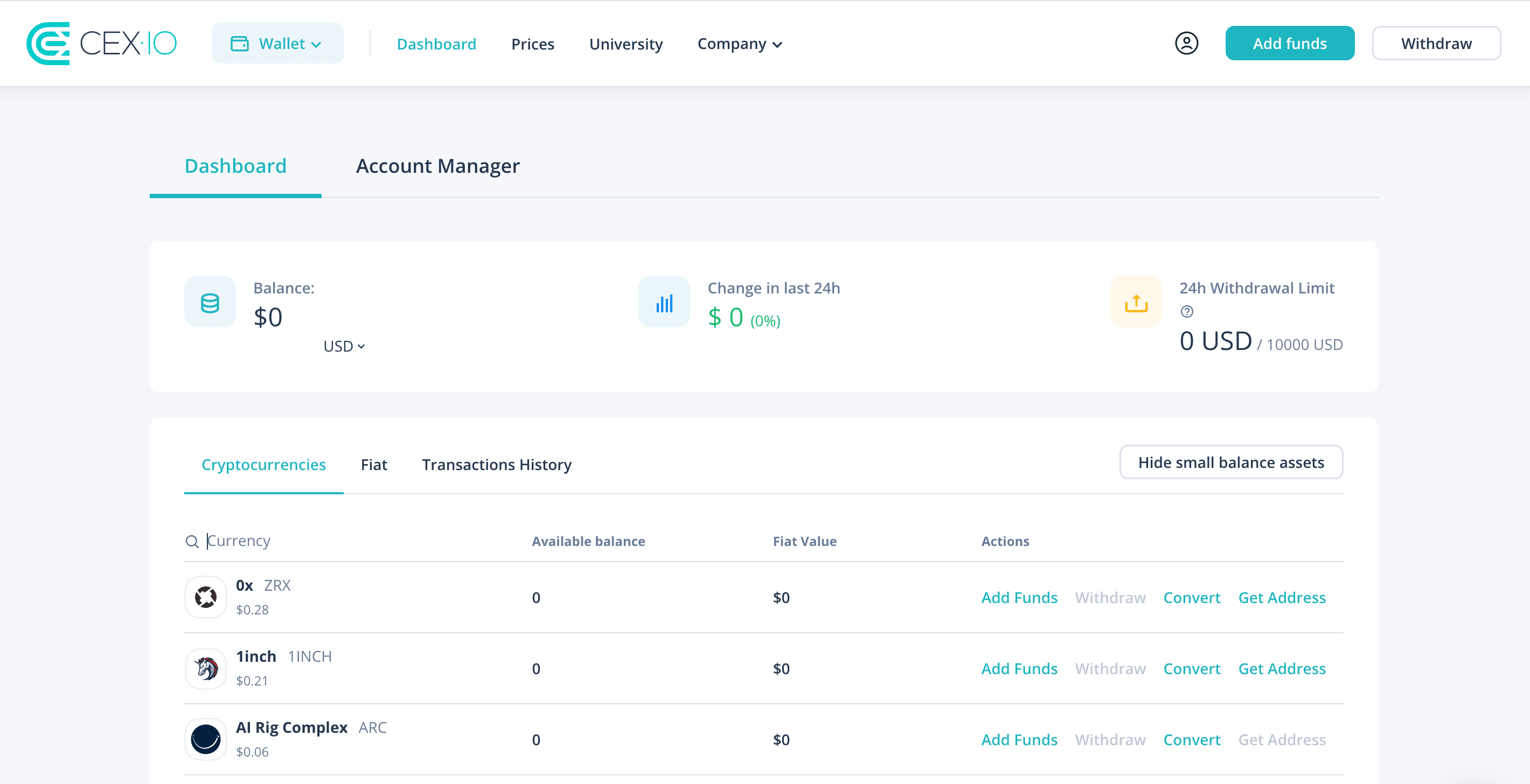Click the 1inch coin name

click(256, 656)
